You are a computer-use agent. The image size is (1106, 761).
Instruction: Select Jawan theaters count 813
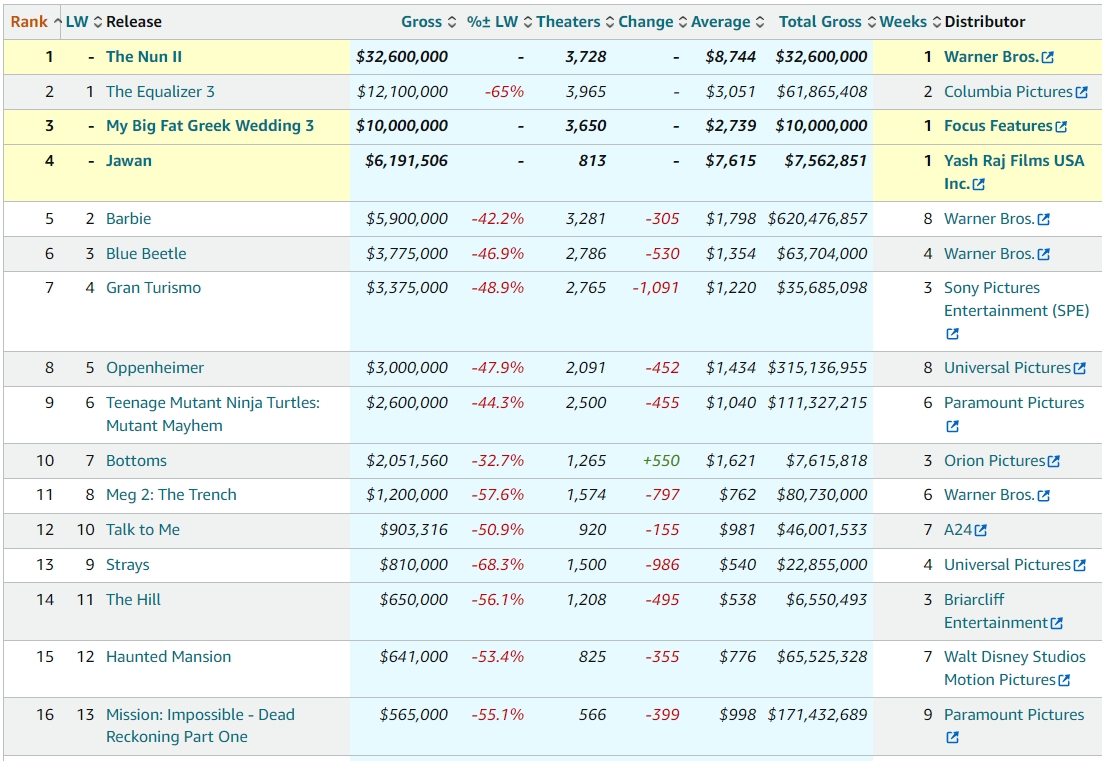(x=592, y=161)
